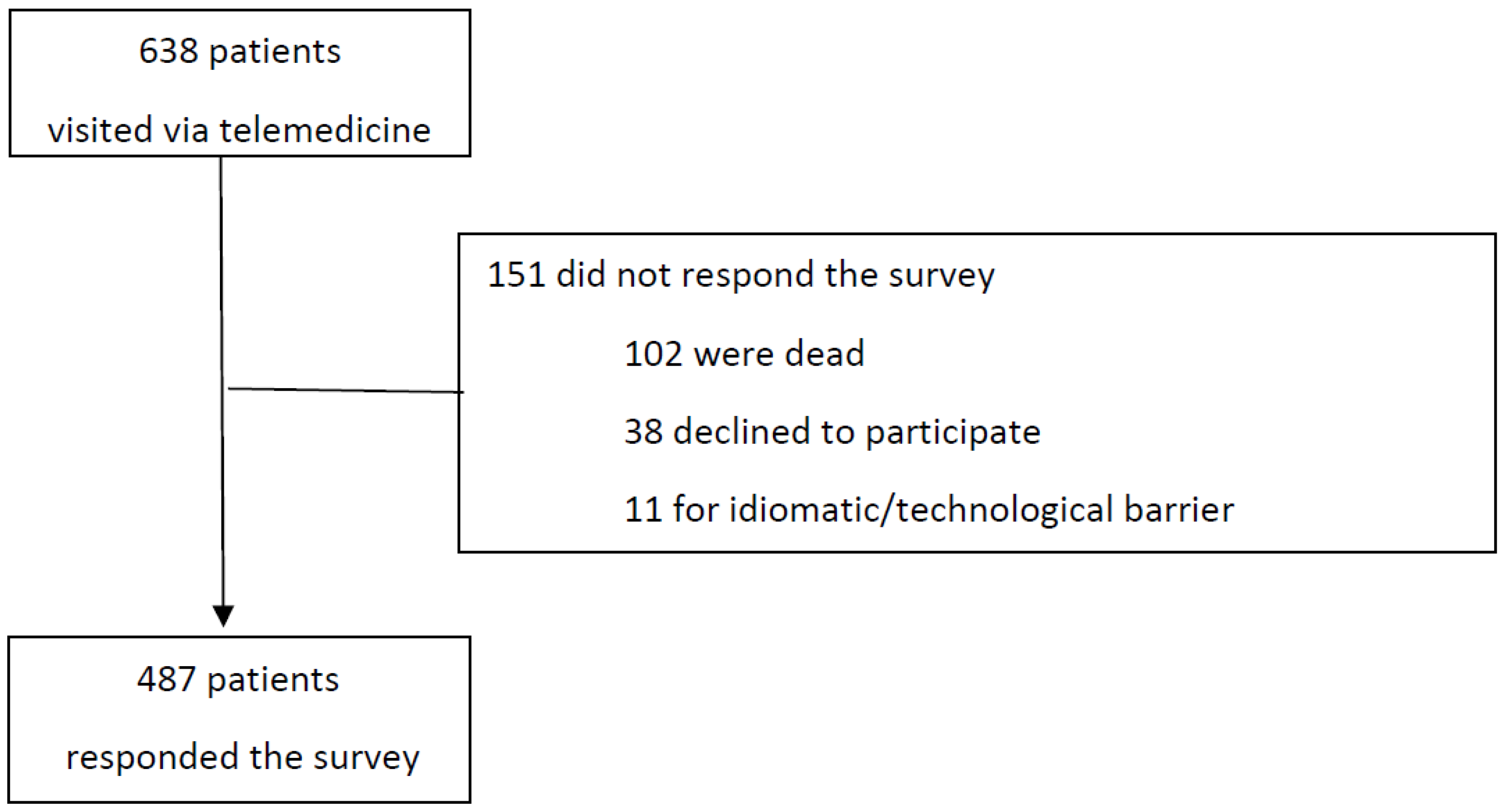Select the "visited via telemedicine" text line
The width and height of the screenshot is (1504, 812).
pyautogui.click(x=239, y=130)
